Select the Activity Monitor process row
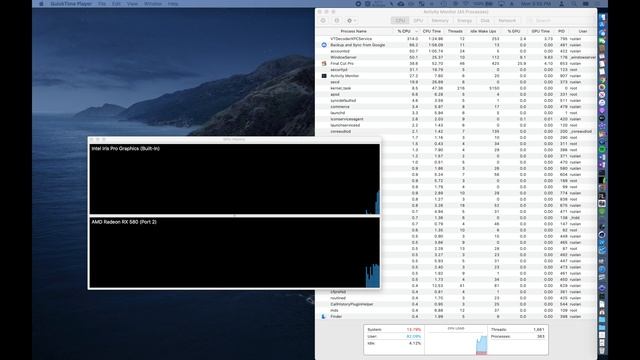This screenshot has height=360, width=640. [x=456, y=76]
